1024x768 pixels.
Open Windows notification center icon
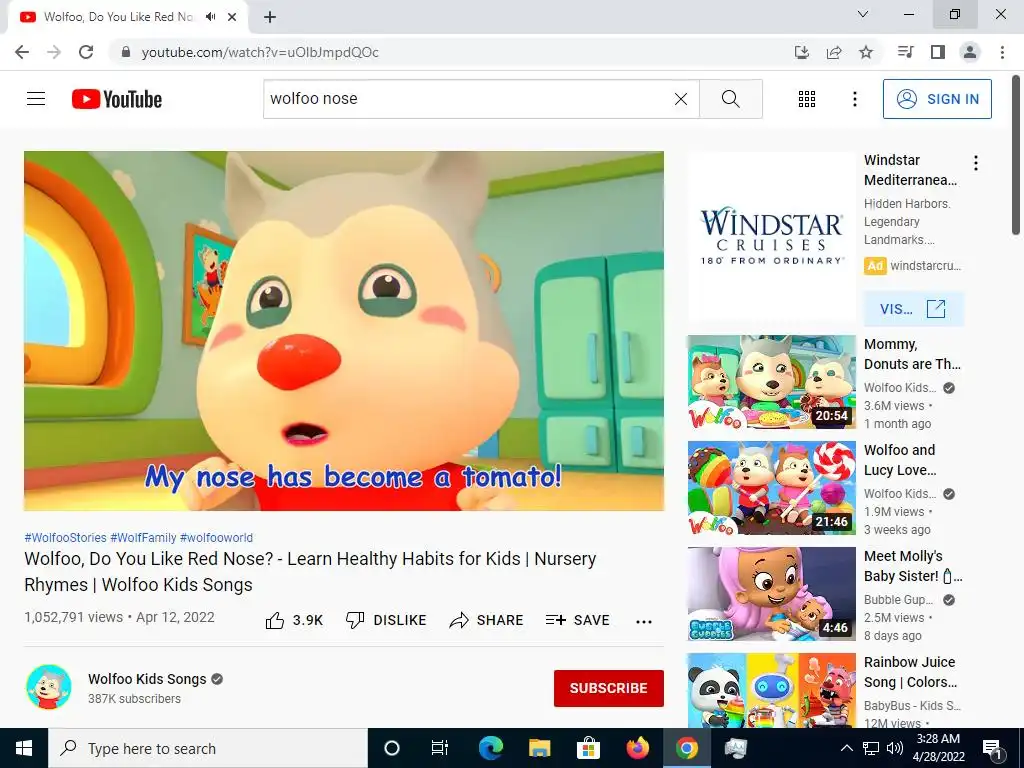point(992,748)
